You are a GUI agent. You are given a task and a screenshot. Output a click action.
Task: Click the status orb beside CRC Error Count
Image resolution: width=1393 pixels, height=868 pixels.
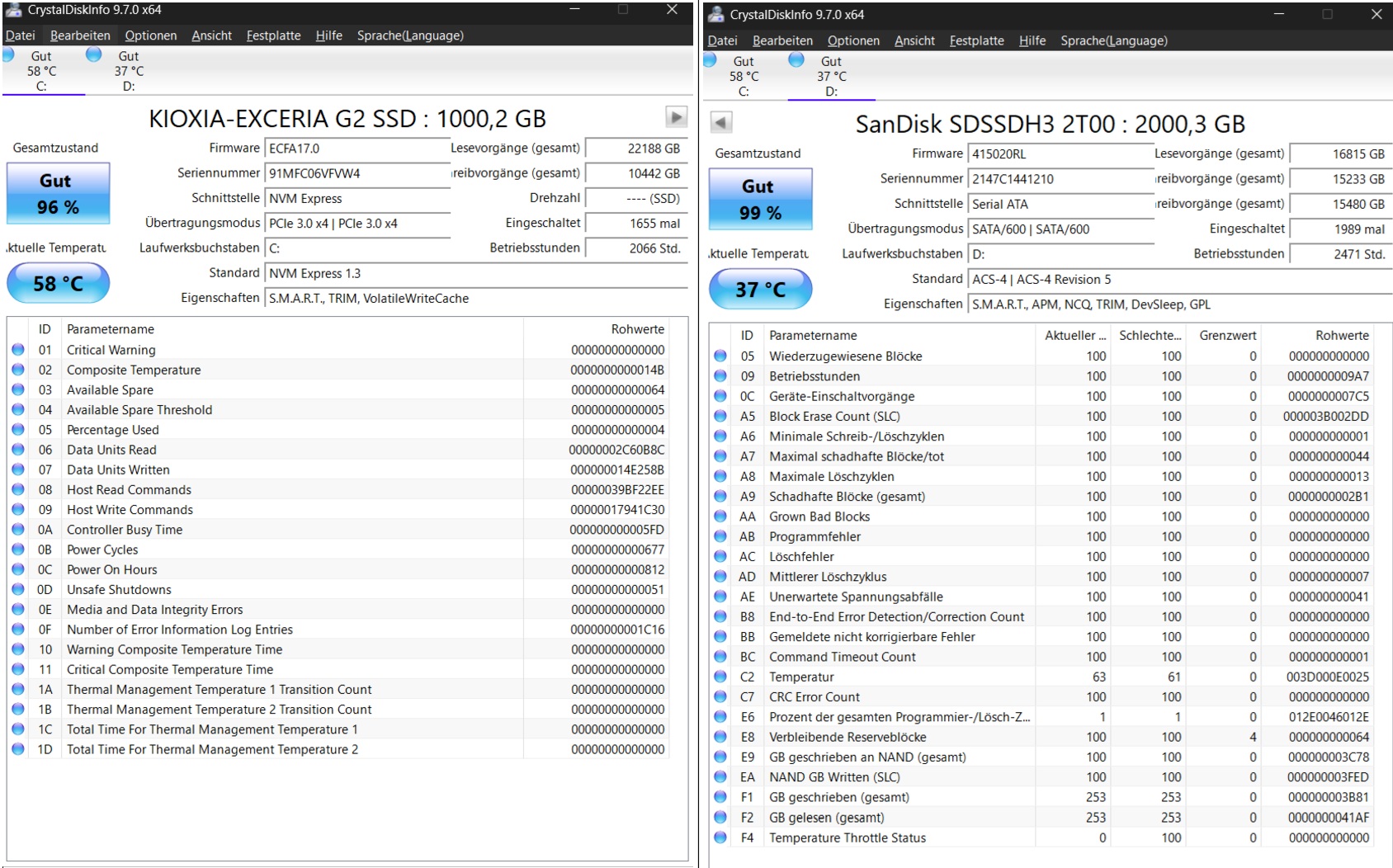pos(720,697)
